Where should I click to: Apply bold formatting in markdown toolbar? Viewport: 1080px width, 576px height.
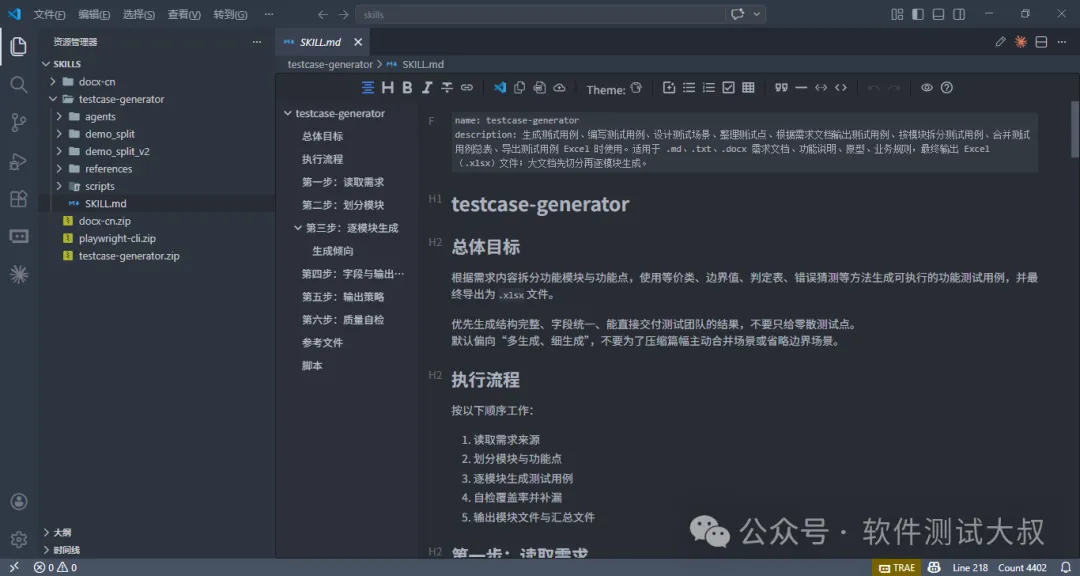pyautogui.click(x=407, y=88)
